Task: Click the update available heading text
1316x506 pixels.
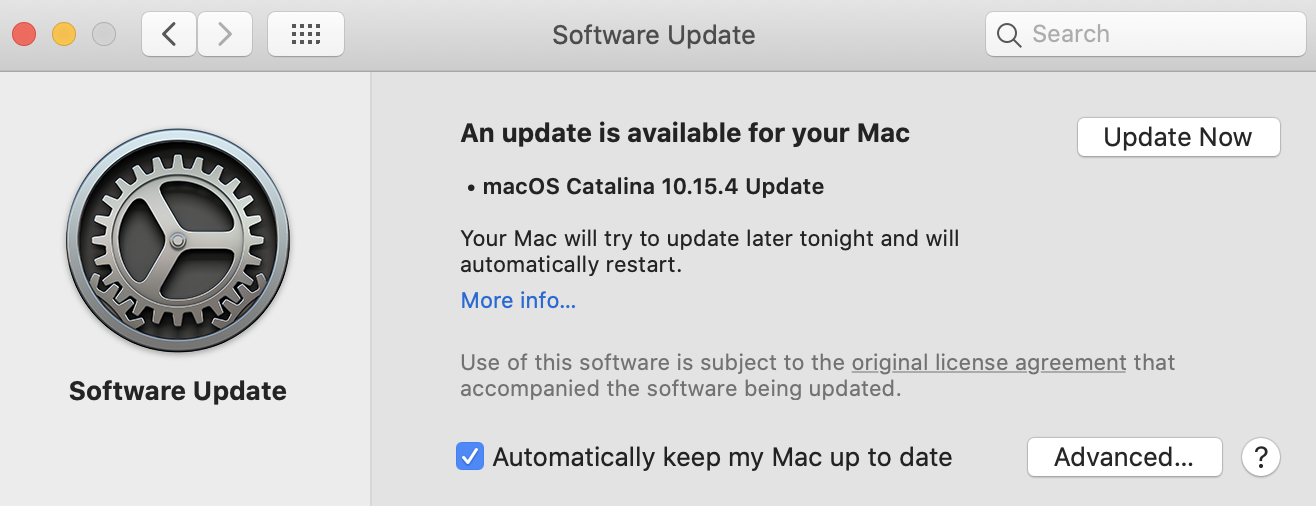Action: [685, 133]
